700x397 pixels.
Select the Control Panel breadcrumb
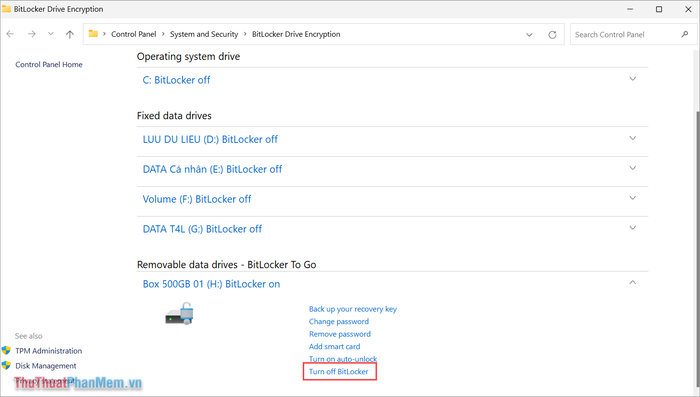click(133, 34)
